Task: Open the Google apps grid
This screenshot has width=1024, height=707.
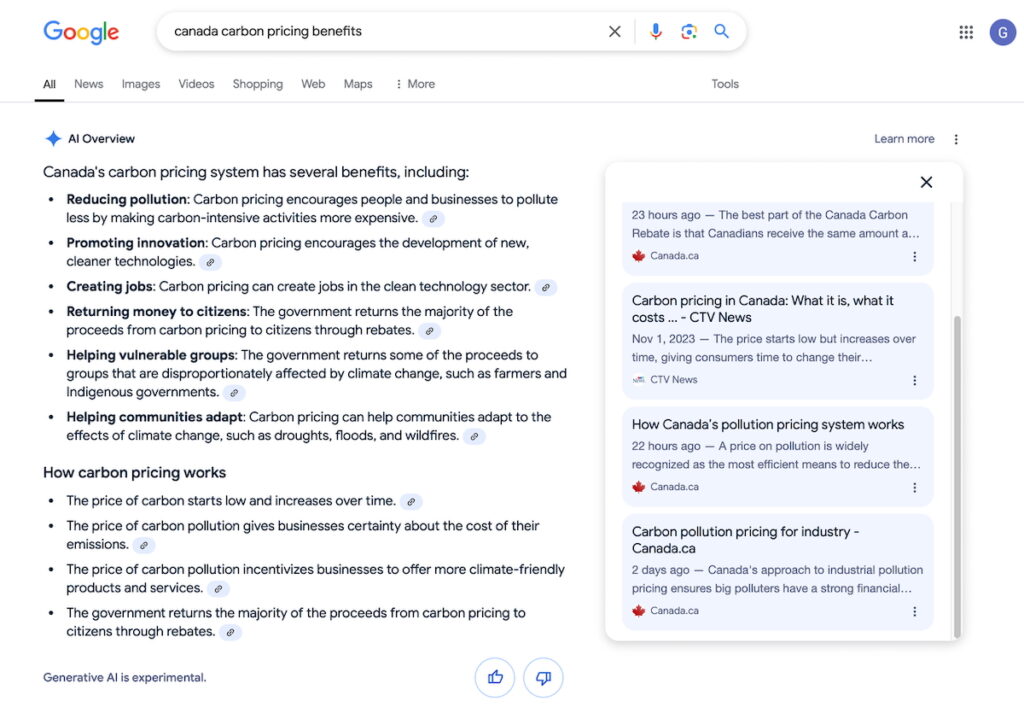Action: (966, 32)
